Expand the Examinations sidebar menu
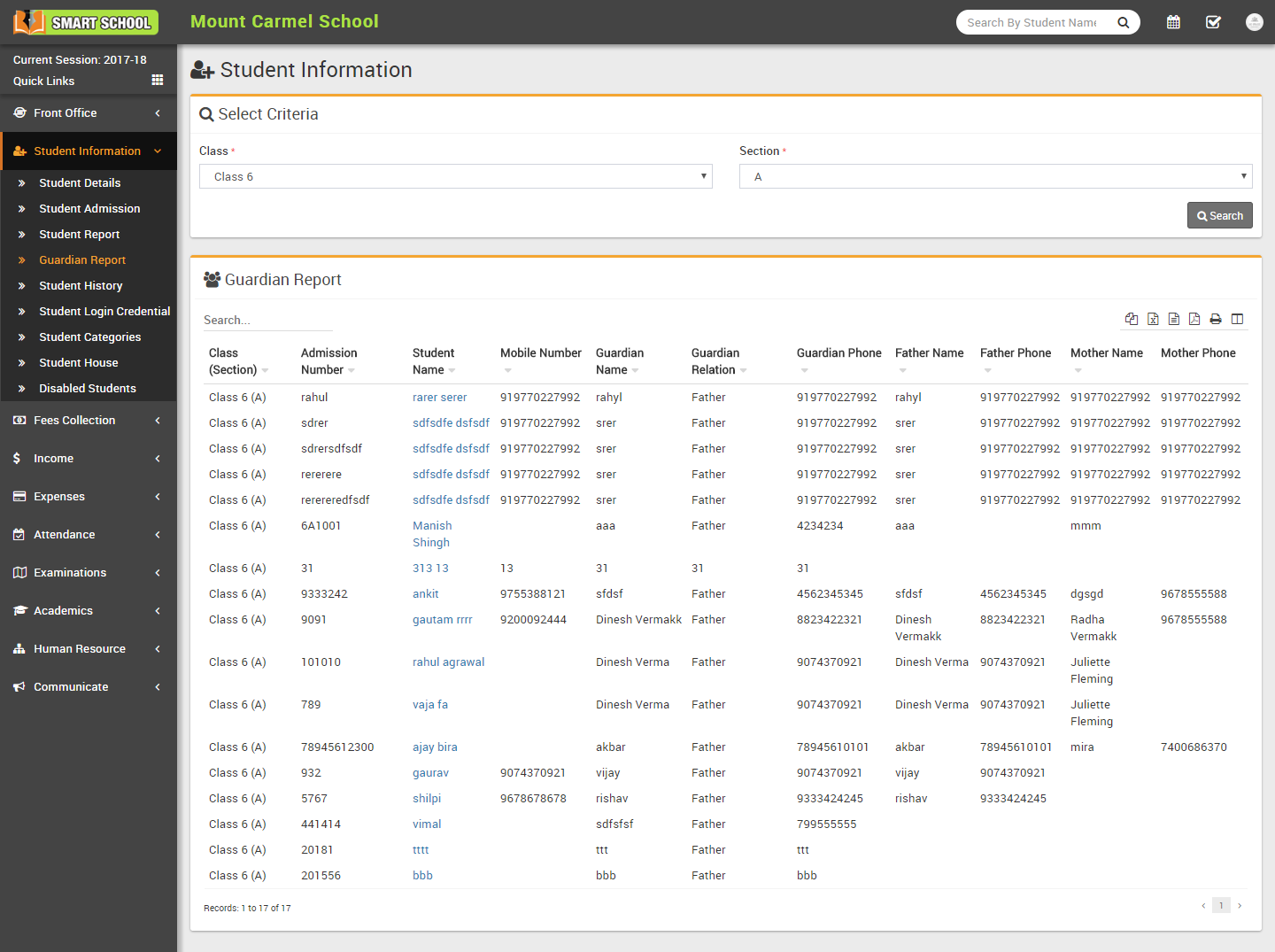Screen dimensions: 1275x952 tap(89, 573)
